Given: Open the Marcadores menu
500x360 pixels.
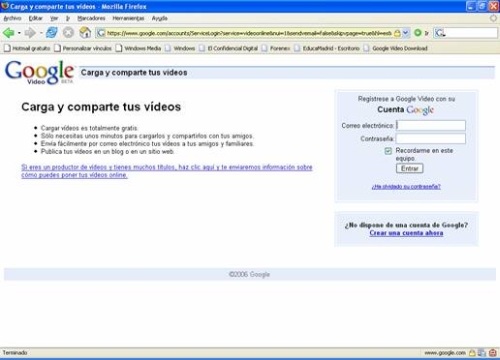Looking at the screenshot, I should (x=91, y=18).
